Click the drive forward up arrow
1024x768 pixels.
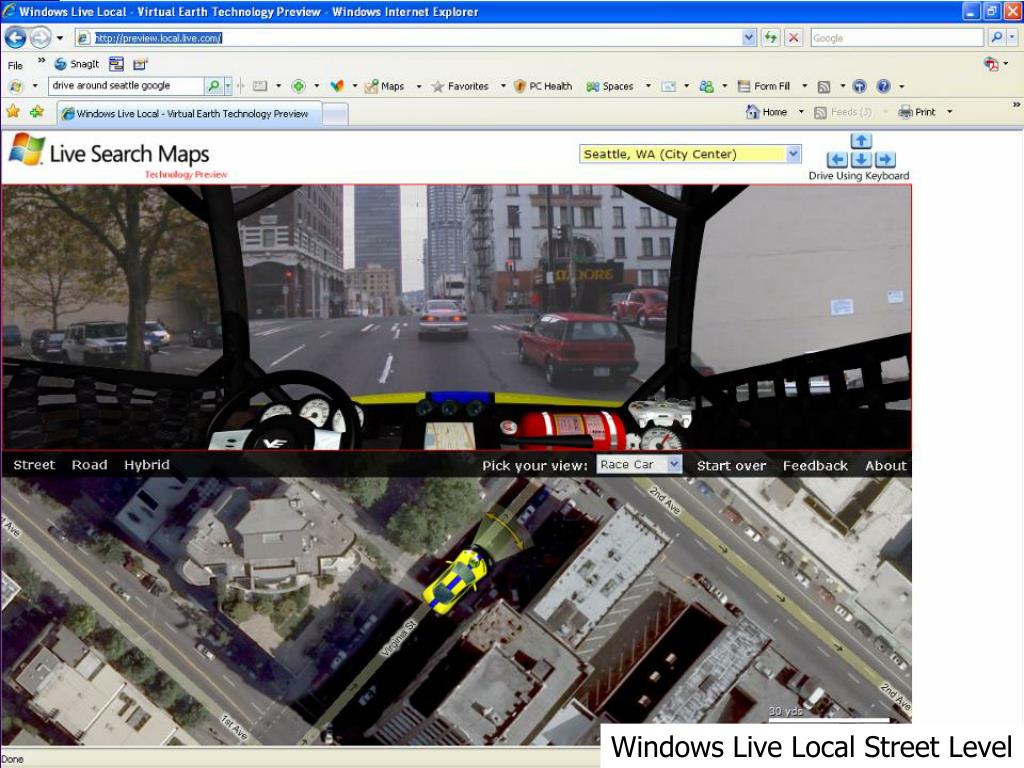(861, 140)
